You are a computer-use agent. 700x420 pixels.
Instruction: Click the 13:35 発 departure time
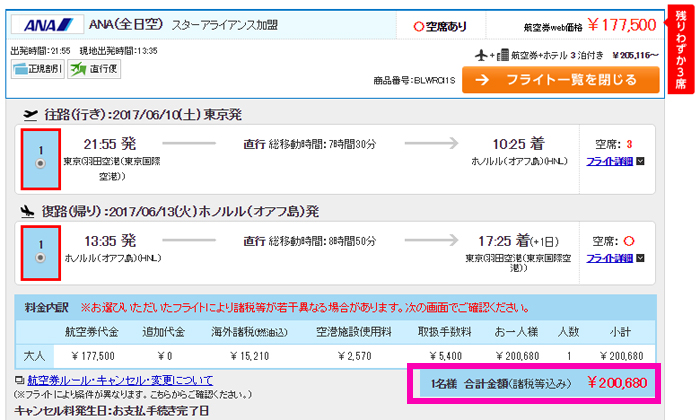coord(110,241)
